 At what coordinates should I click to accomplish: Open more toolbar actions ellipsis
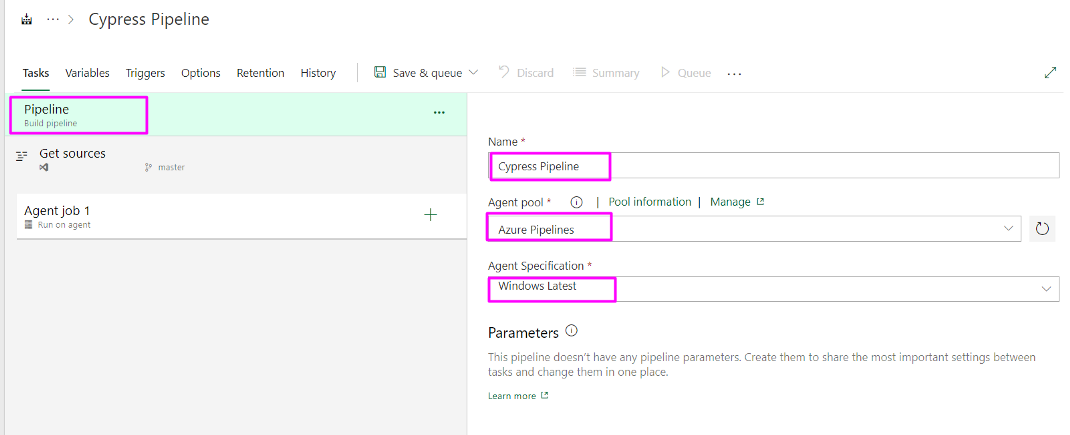click(x=735, y=73)
